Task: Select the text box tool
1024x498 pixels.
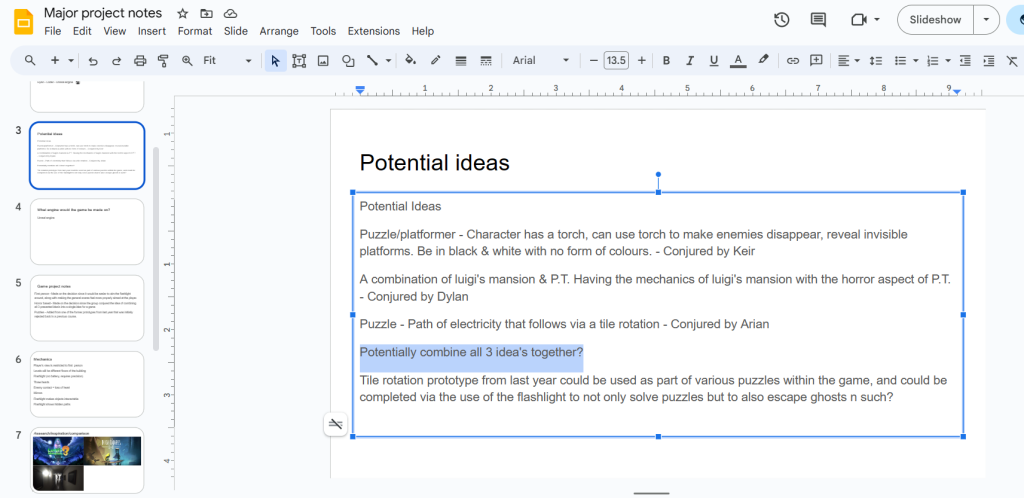Action: [x=299, y=61]
